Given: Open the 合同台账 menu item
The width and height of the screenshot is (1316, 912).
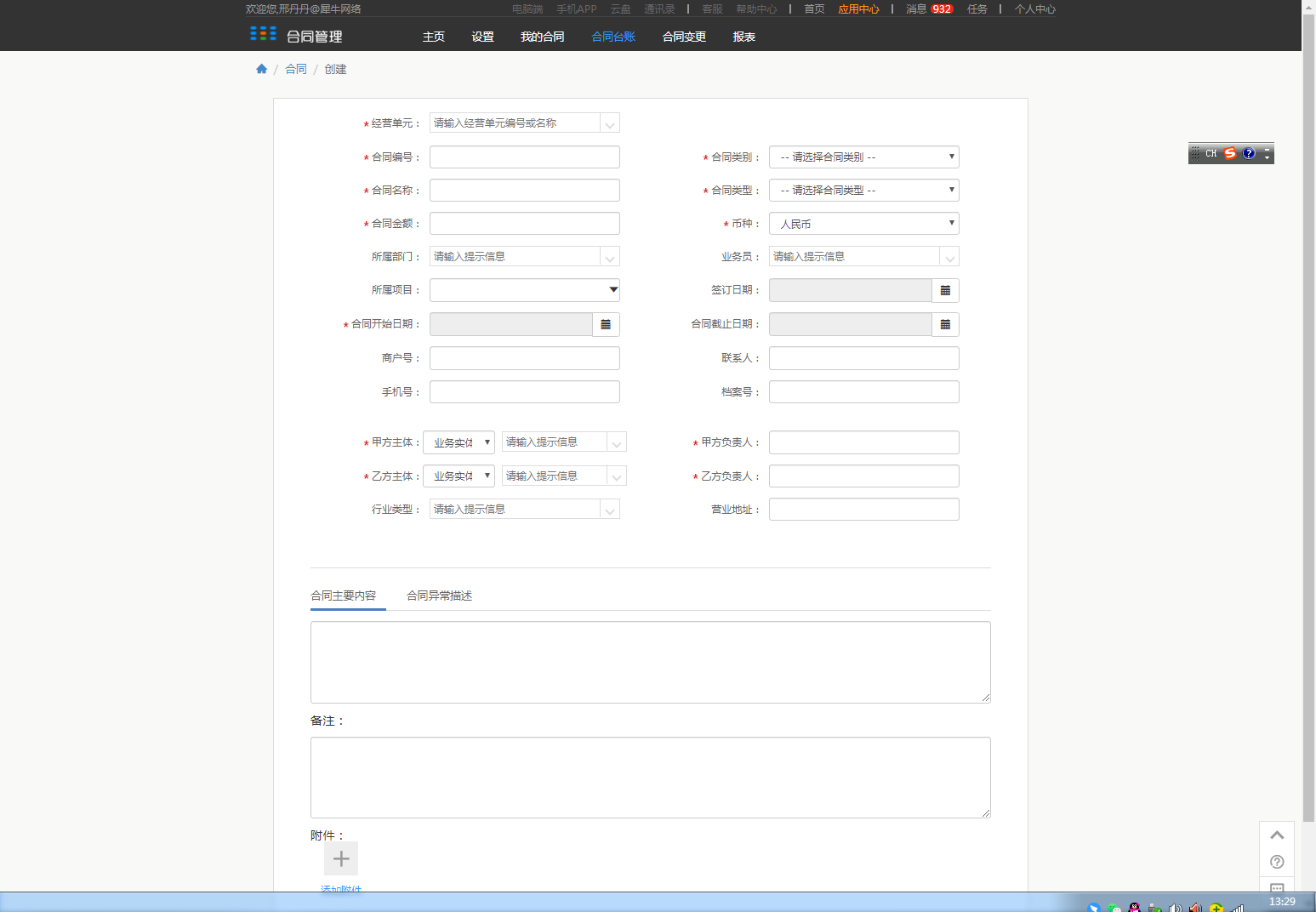Looking at the screenshot, I should click(613, 37).
